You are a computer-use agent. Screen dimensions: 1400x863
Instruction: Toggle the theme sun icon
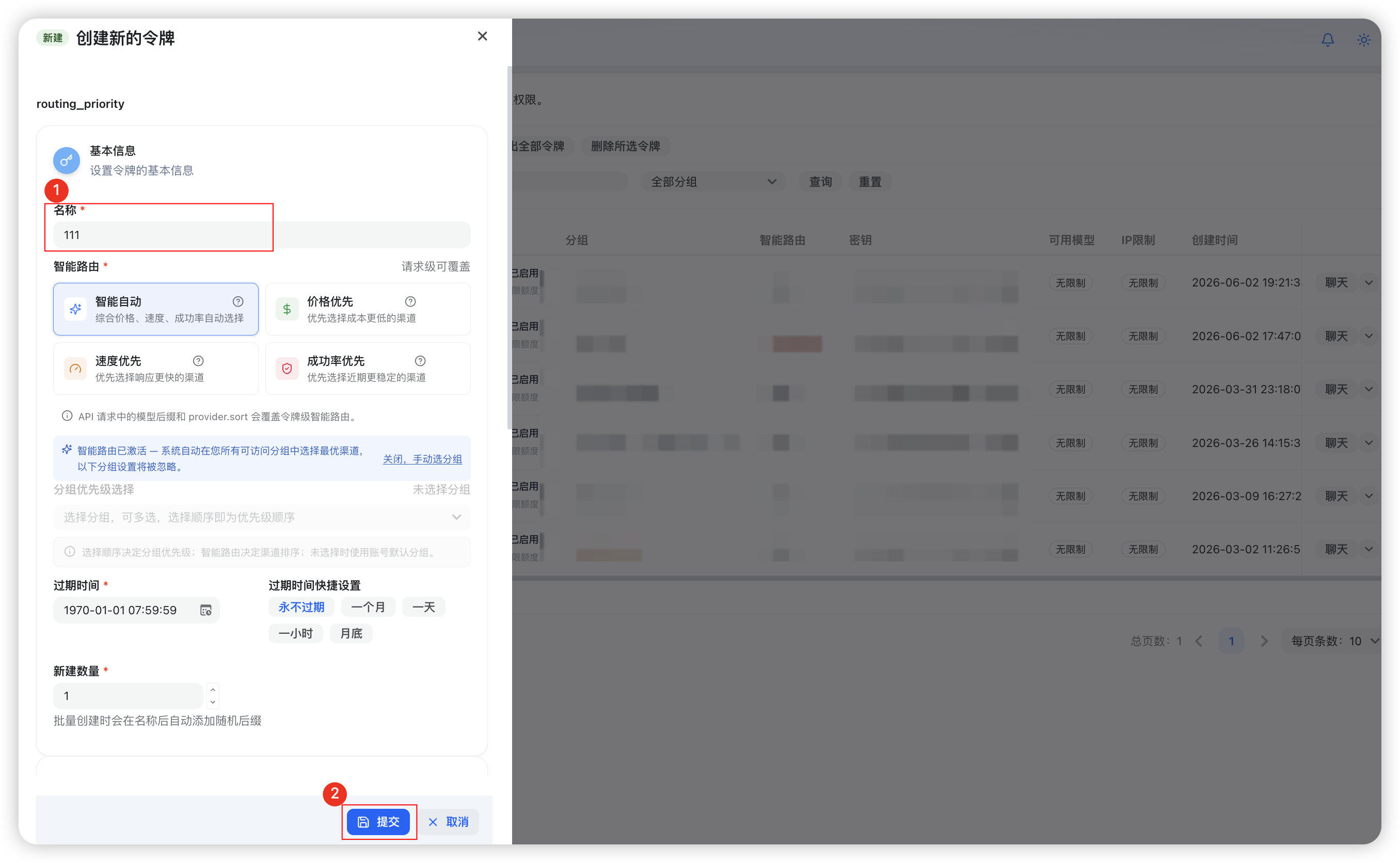tap(1363, 39)
